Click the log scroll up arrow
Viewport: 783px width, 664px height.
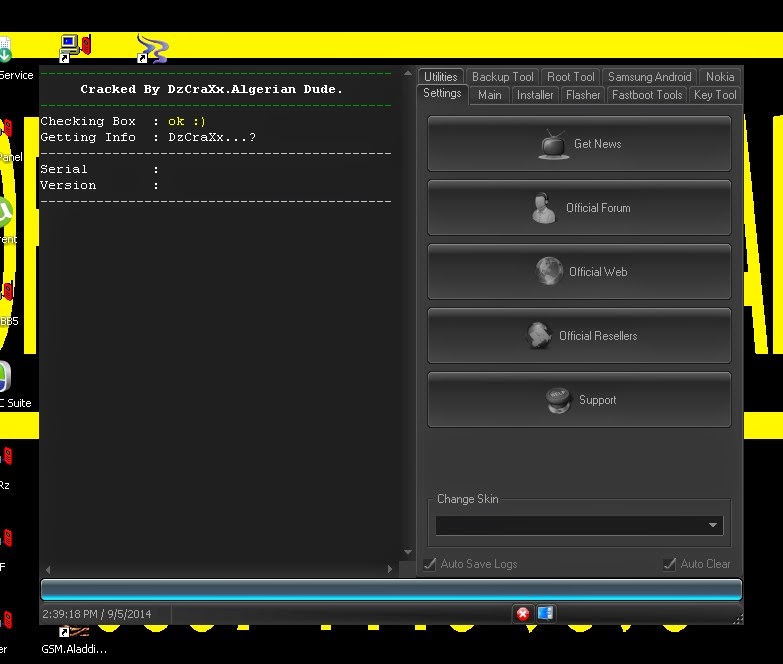407,73
